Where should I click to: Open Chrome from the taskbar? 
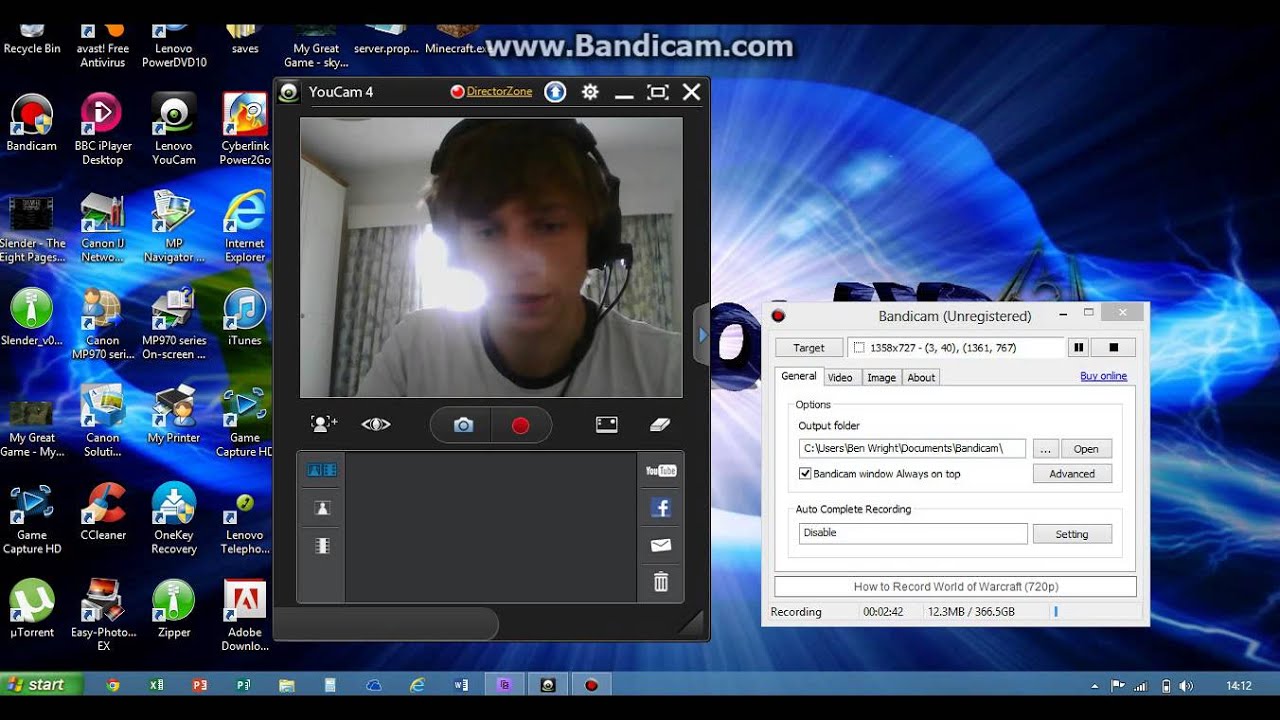tap(113, 685)
